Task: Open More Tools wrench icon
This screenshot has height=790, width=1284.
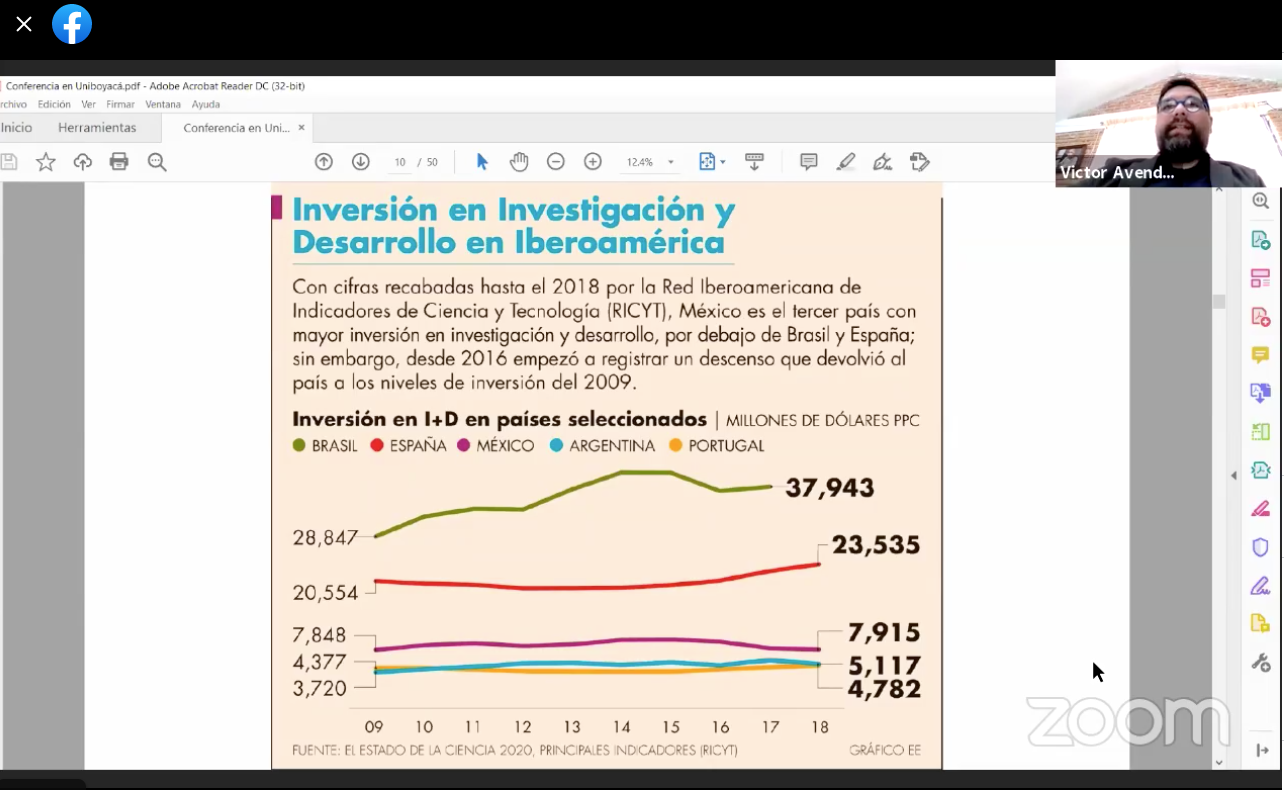Action: pyautogui.click(x=1261, y=663)
